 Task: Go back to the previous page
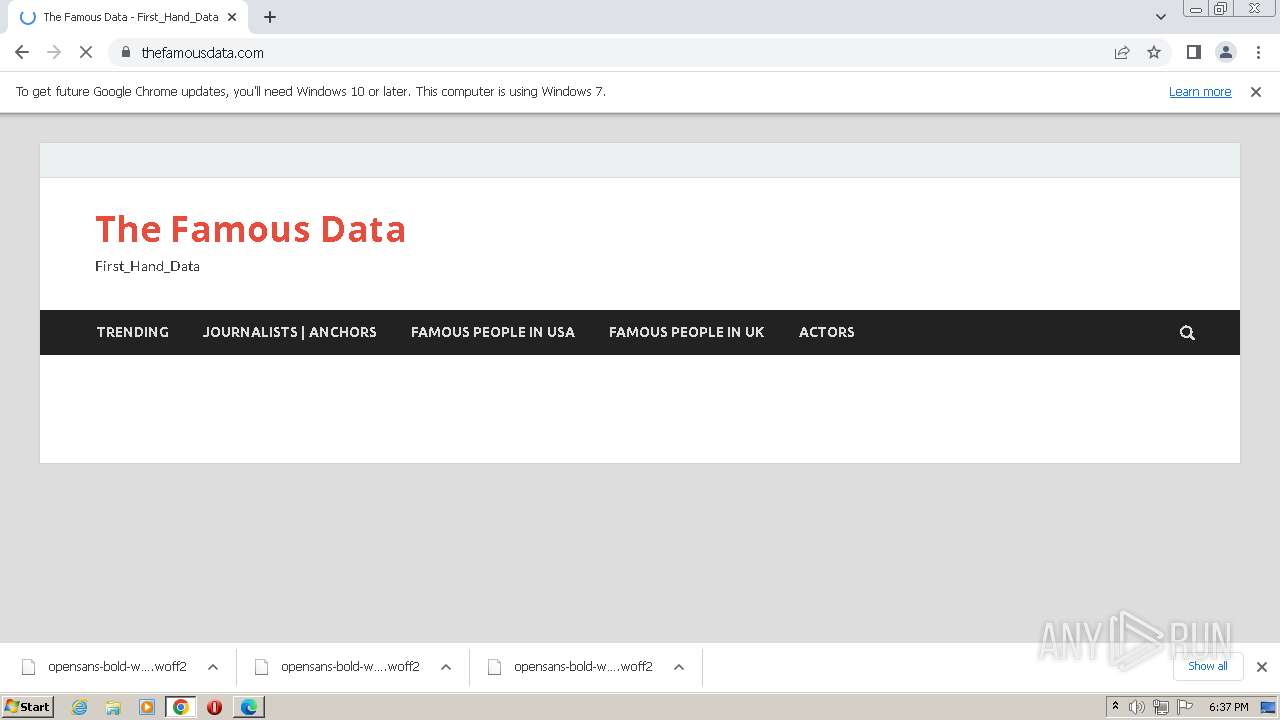22,52
